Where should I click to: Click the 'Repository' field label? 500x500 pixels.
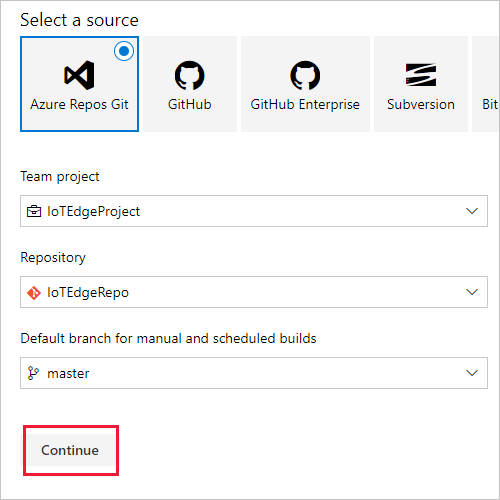tap(53, 258)
